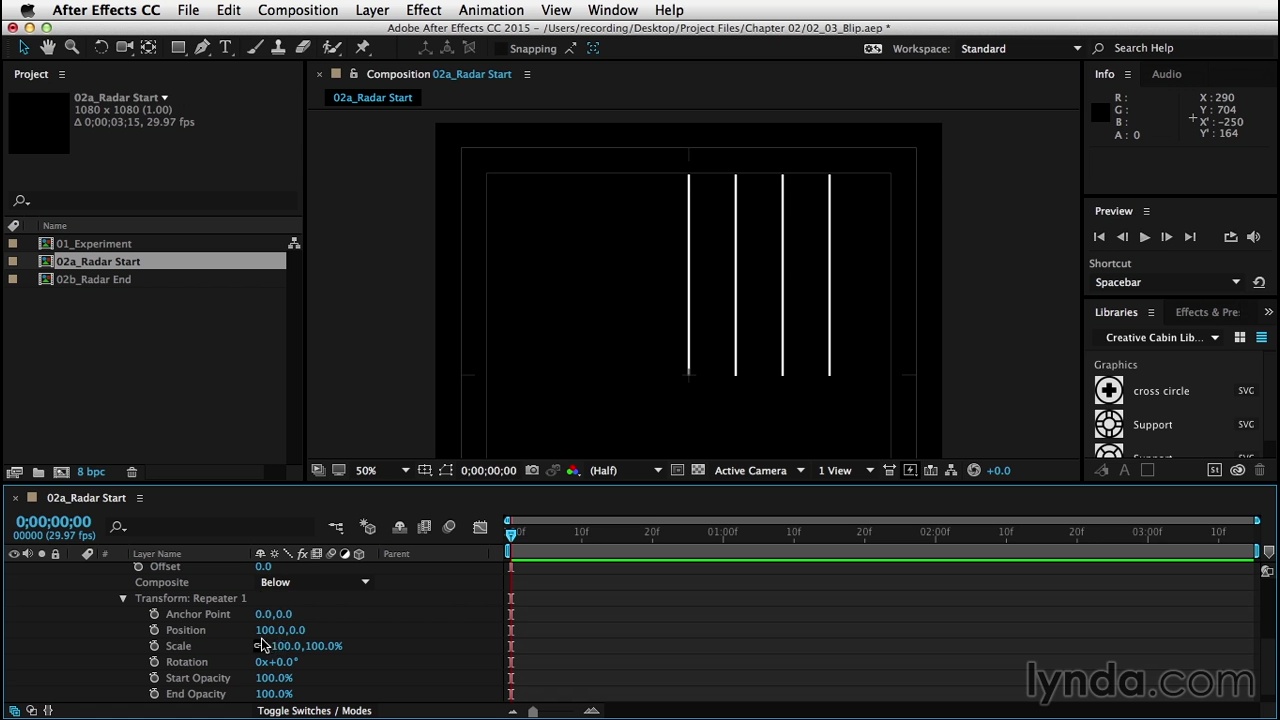Open composition flowchart icon in viewer footer
The image size is (1280, 720).
(951, 470)
